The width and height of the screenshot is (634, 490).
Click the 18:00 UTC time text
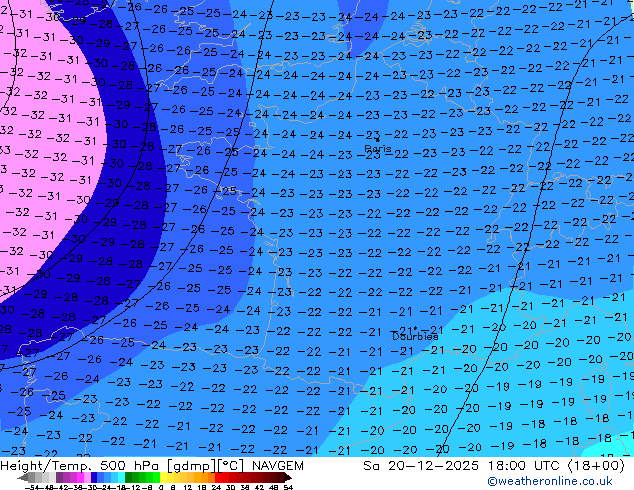(x=526, y=466)
